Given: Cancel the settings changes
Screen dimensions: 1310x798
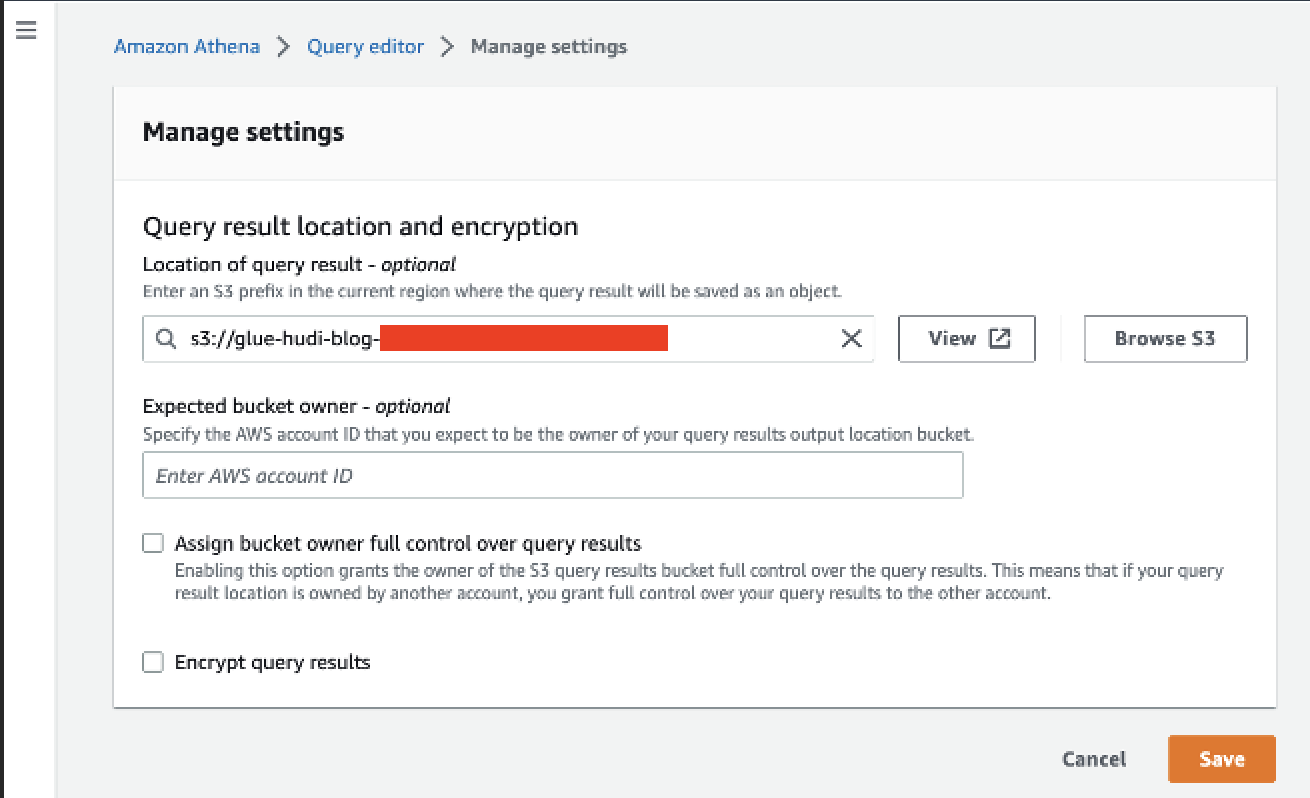Looking at the screenshot, I should coord(1094,759).
